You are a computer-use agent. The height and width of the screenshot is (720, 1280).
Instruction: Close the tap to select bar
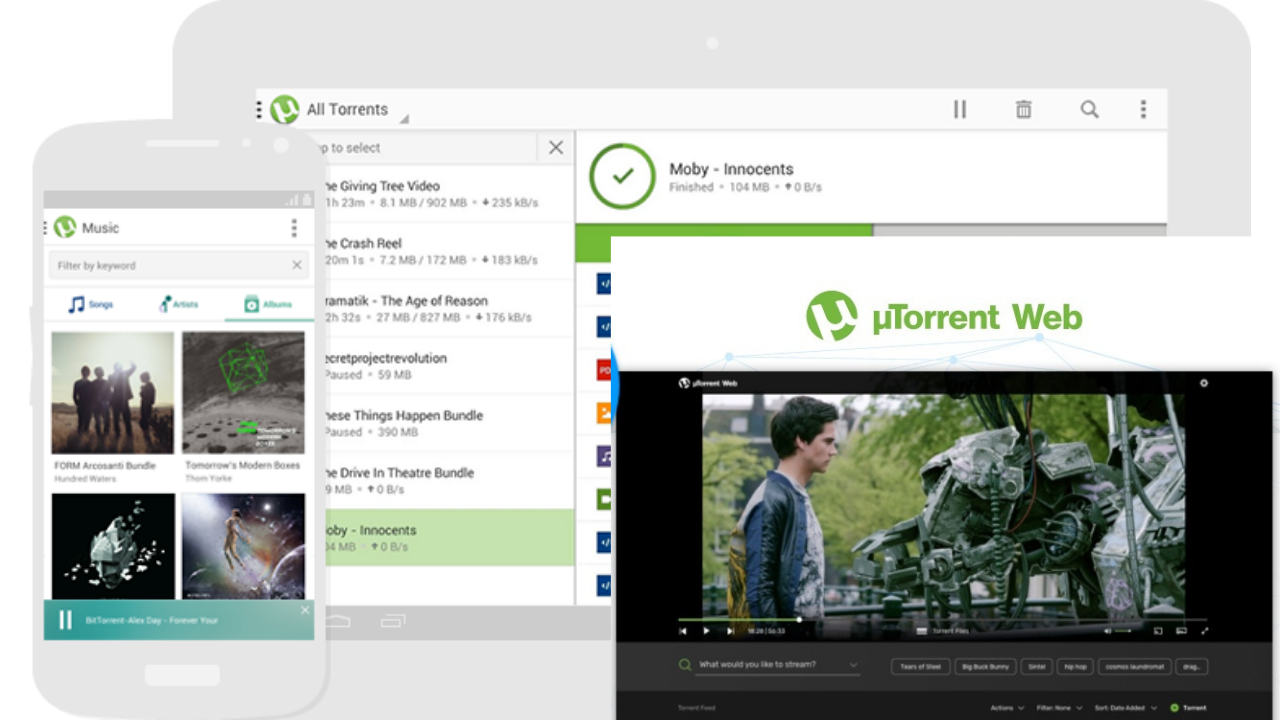coord(556,148)
